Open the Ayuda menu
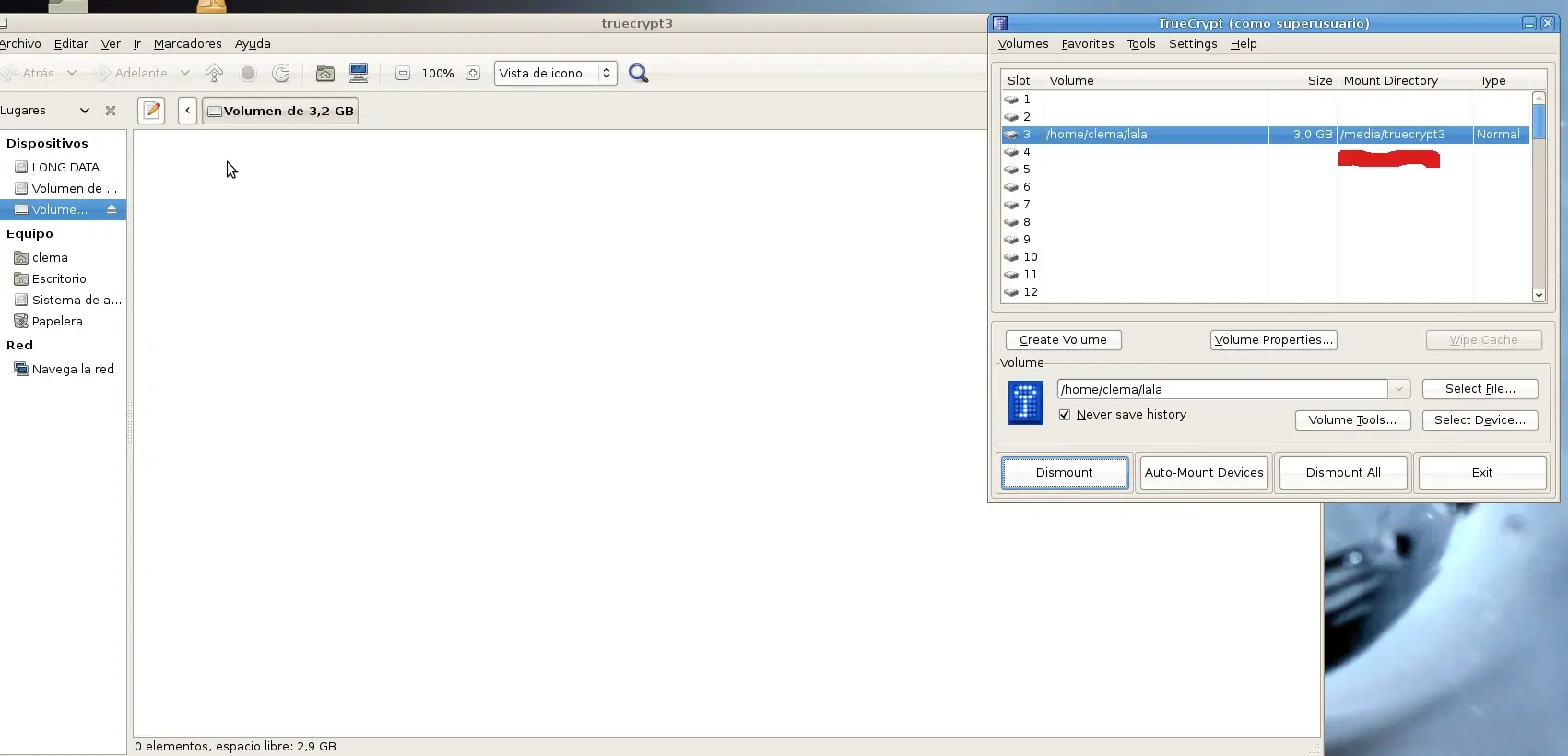 click(x=253, y=43)
